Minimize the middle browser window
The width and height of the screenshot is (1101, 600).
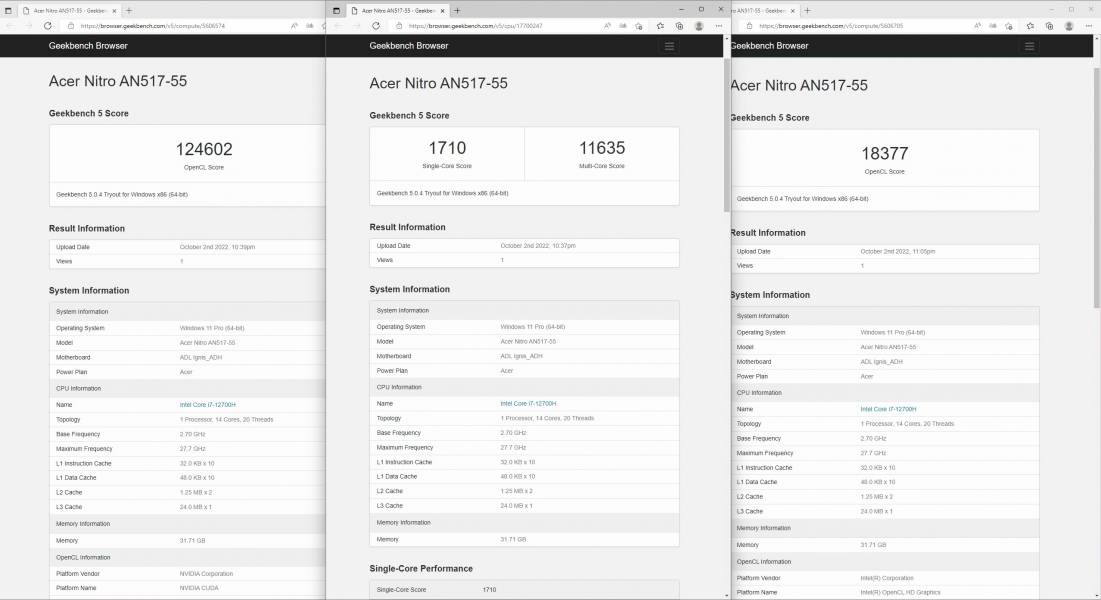pos(681,9)
